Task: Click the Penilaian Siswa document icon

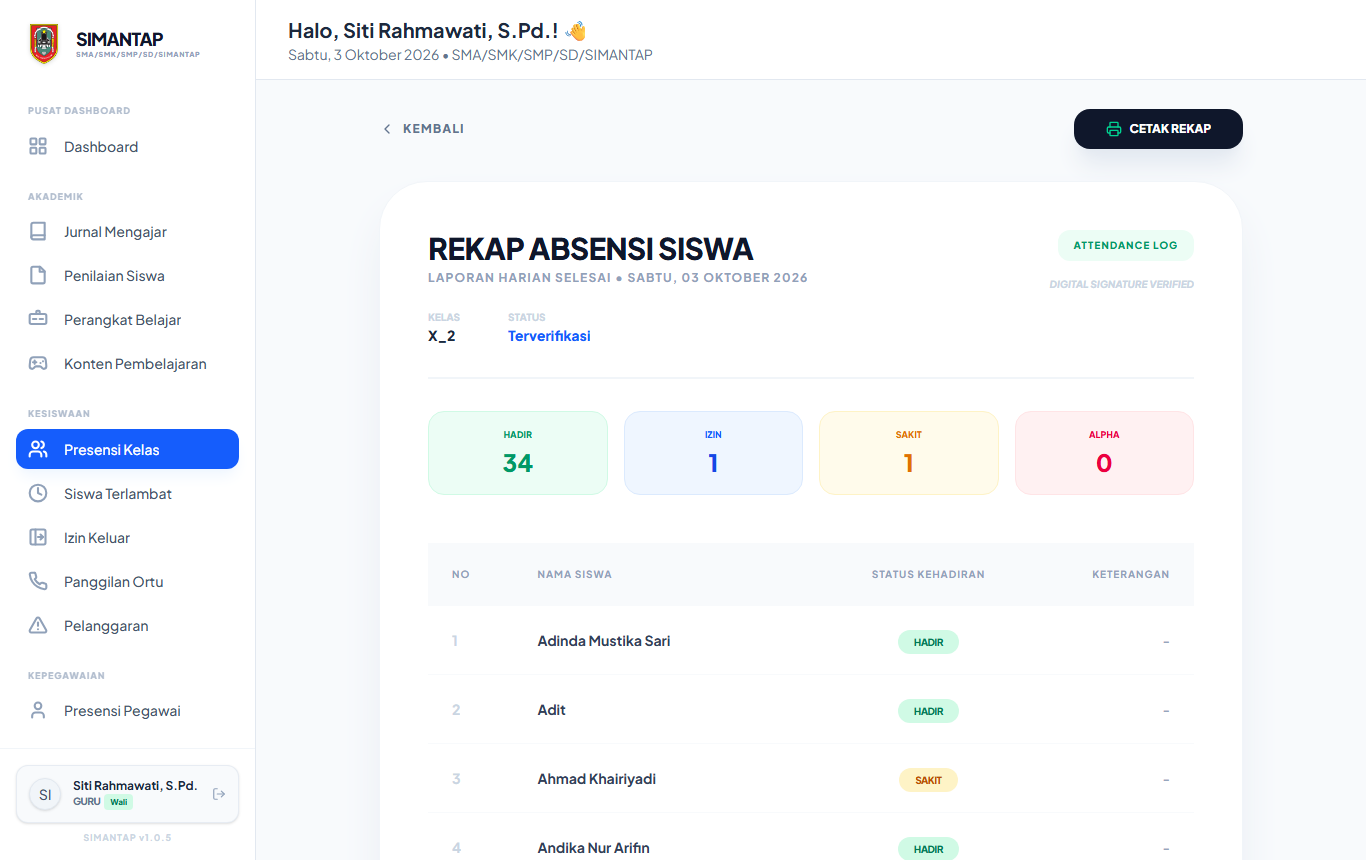Action: 38,276
